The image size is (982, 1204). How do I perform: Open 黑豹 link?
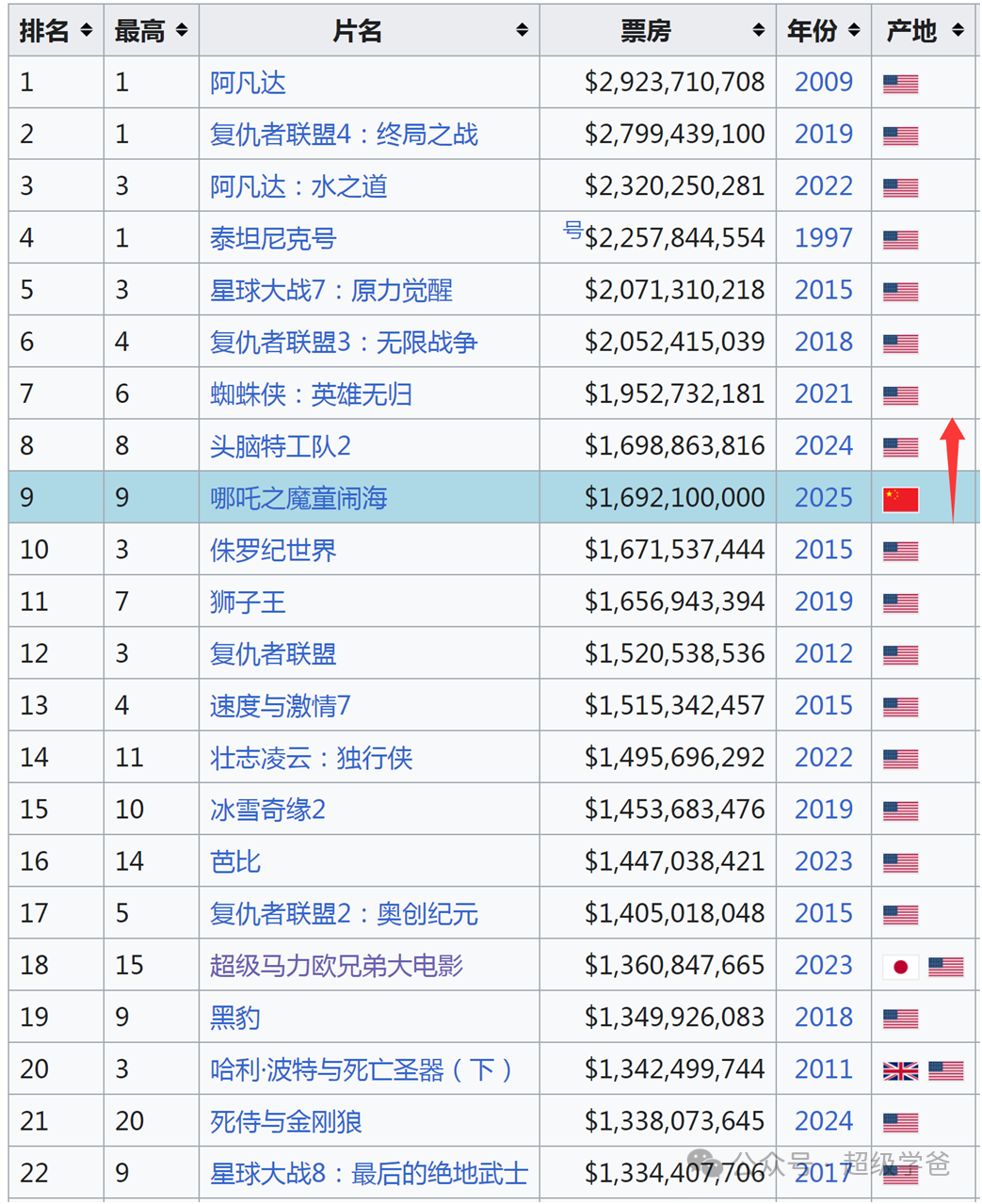click(235, 1018)
